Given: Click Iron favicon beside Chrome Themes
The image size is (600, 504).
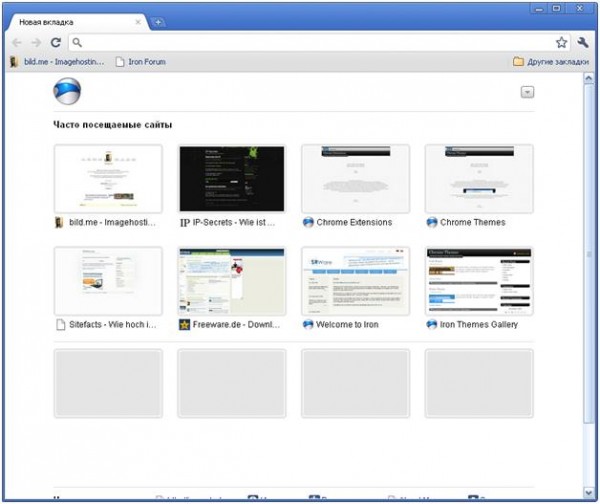Looking at the screenshot, I should point(432,222).
